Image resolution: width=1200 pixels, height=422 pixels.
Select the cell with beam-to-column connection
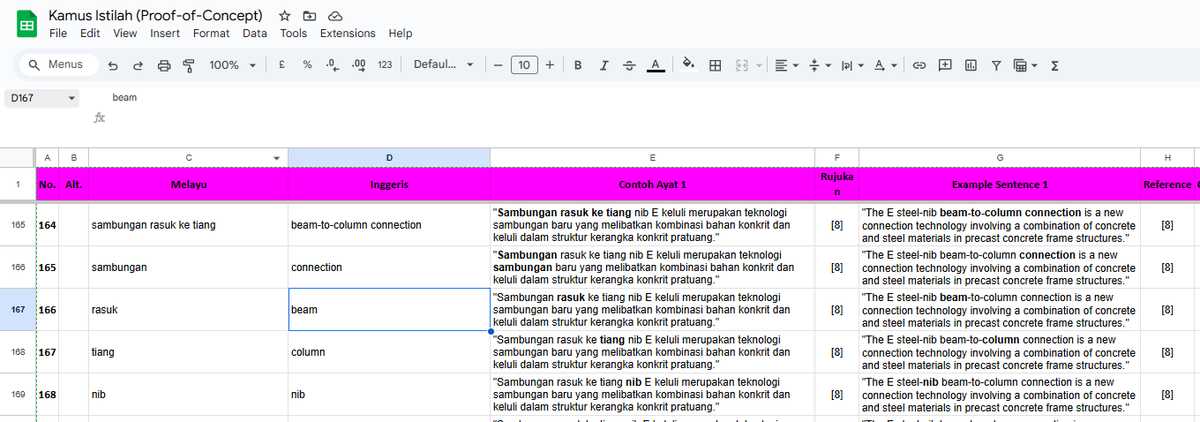(389, 226)
